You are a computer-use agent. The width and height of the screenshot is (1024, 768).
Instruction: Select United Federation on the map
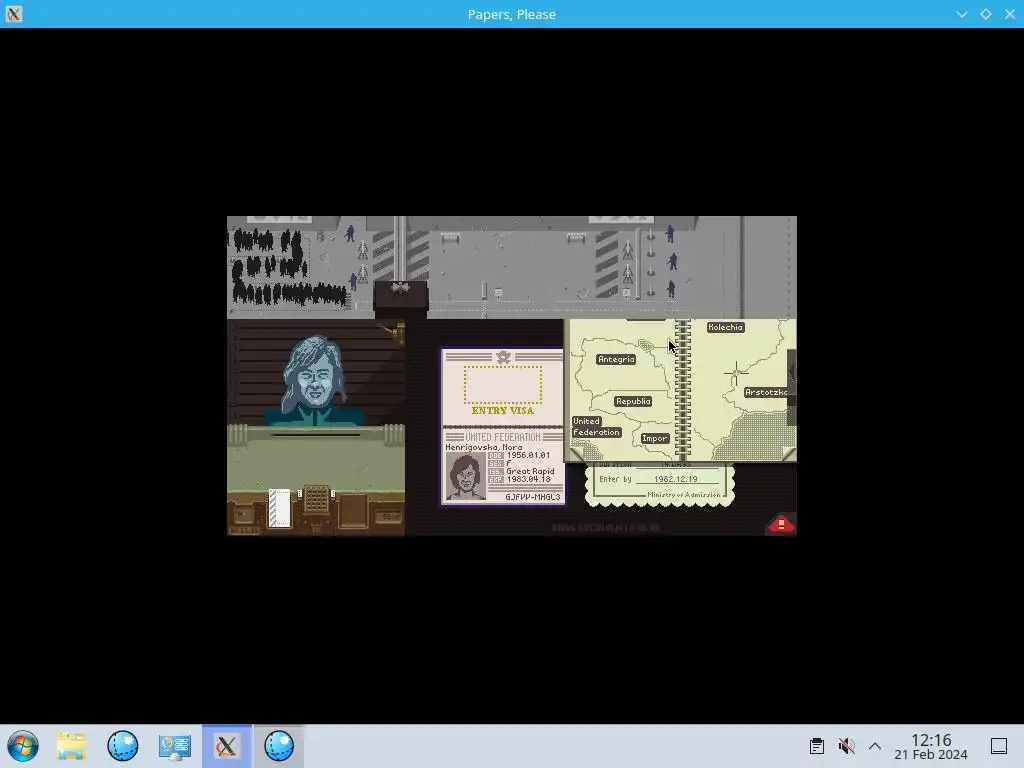(x=596, y=426)
